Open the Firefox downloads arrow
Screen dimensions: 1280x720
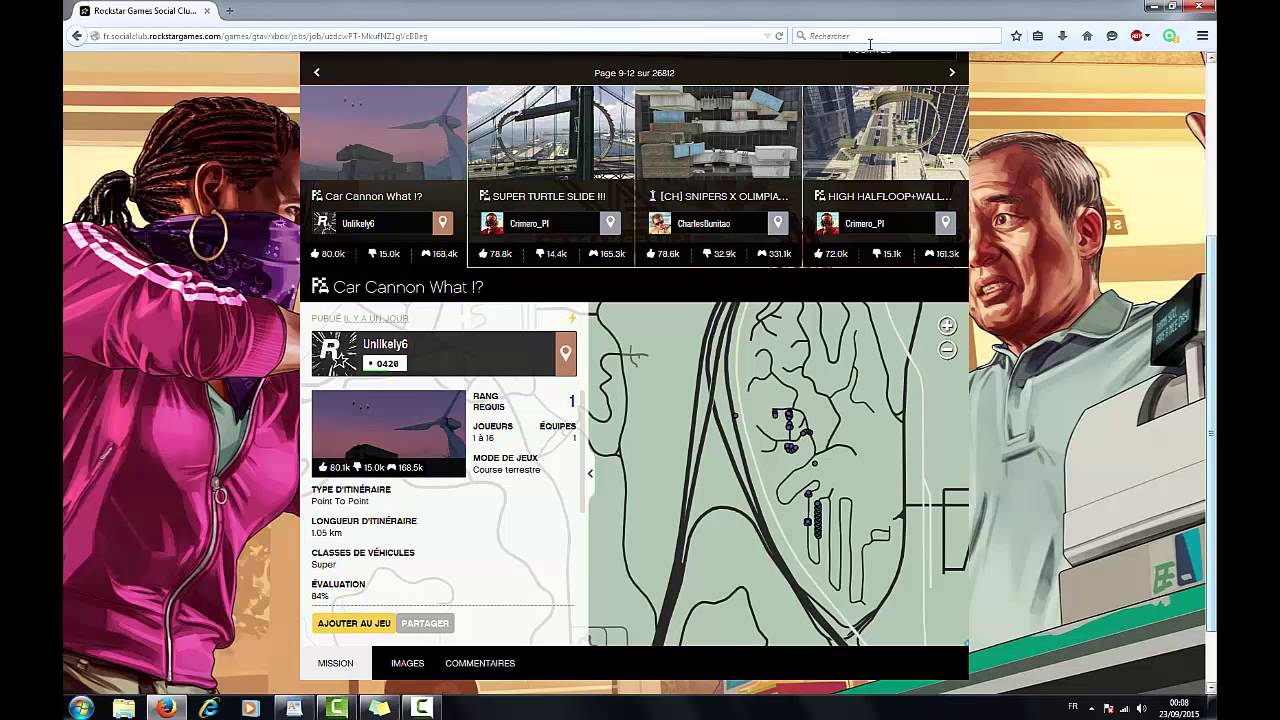click(1062, 36)
